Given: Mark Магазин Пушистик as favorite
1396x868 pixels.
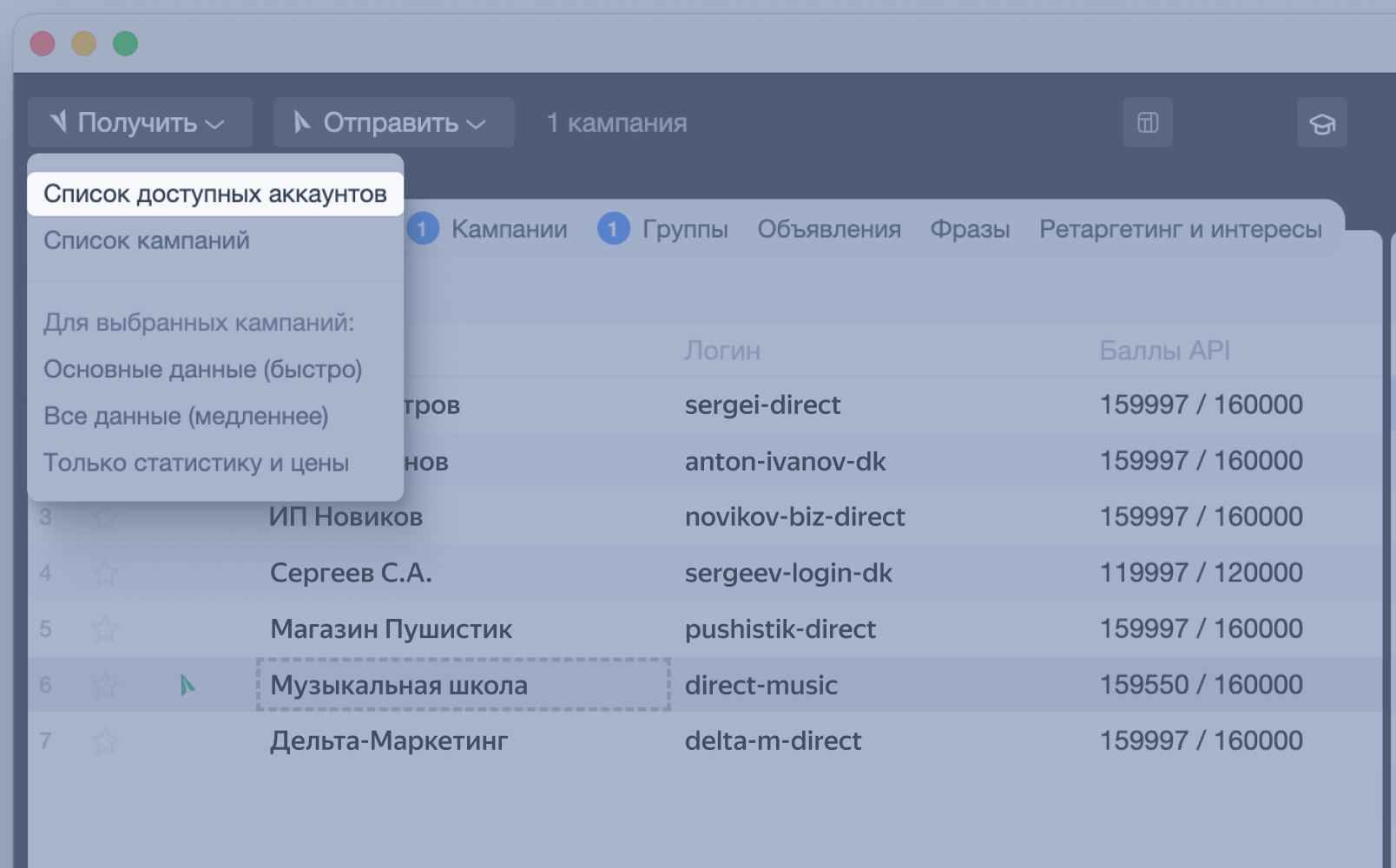Looking at the screenshot, I should pos(105,628).
